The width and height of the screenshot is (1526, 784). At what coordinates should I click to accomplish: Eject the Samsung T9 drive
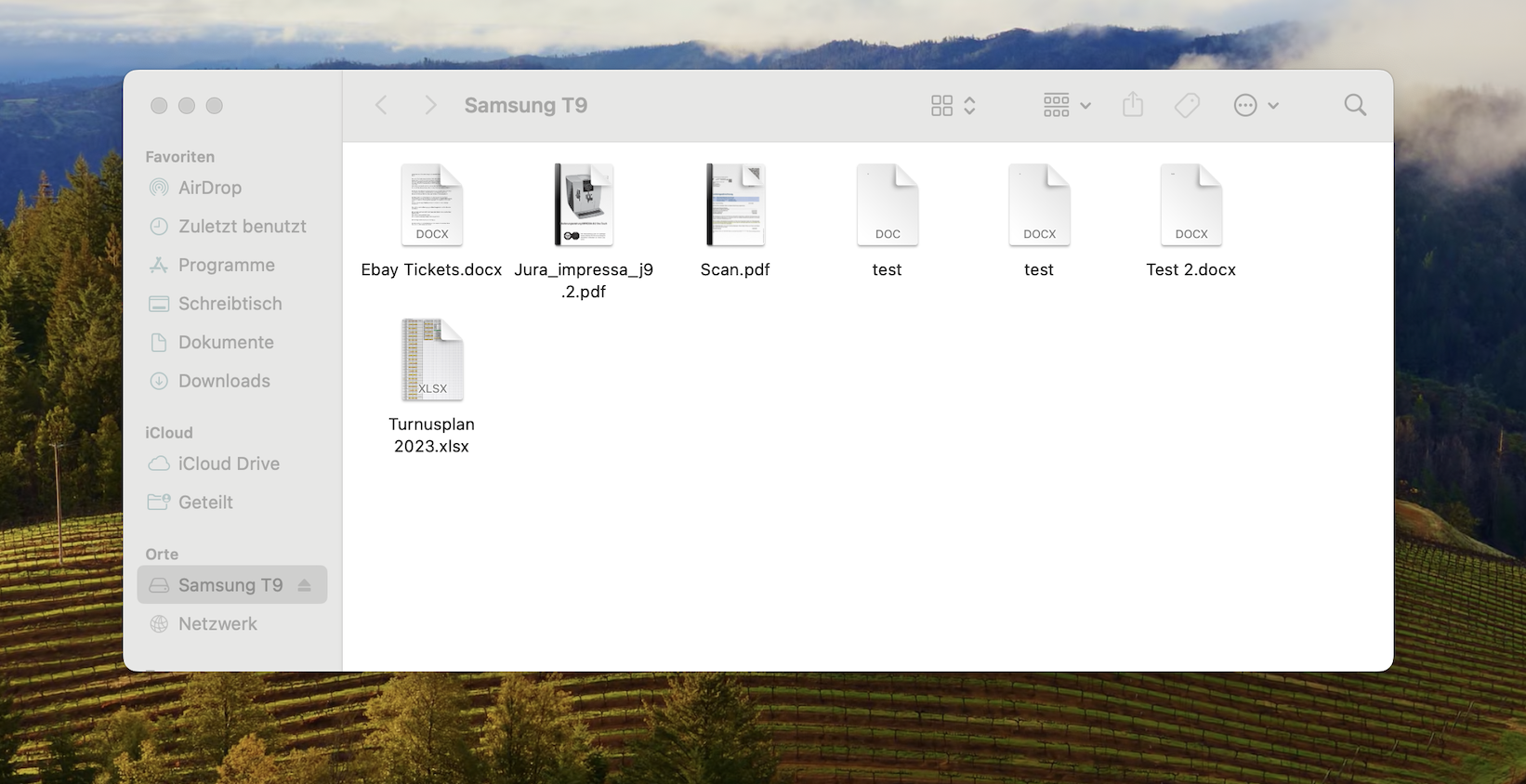[304, 585]
